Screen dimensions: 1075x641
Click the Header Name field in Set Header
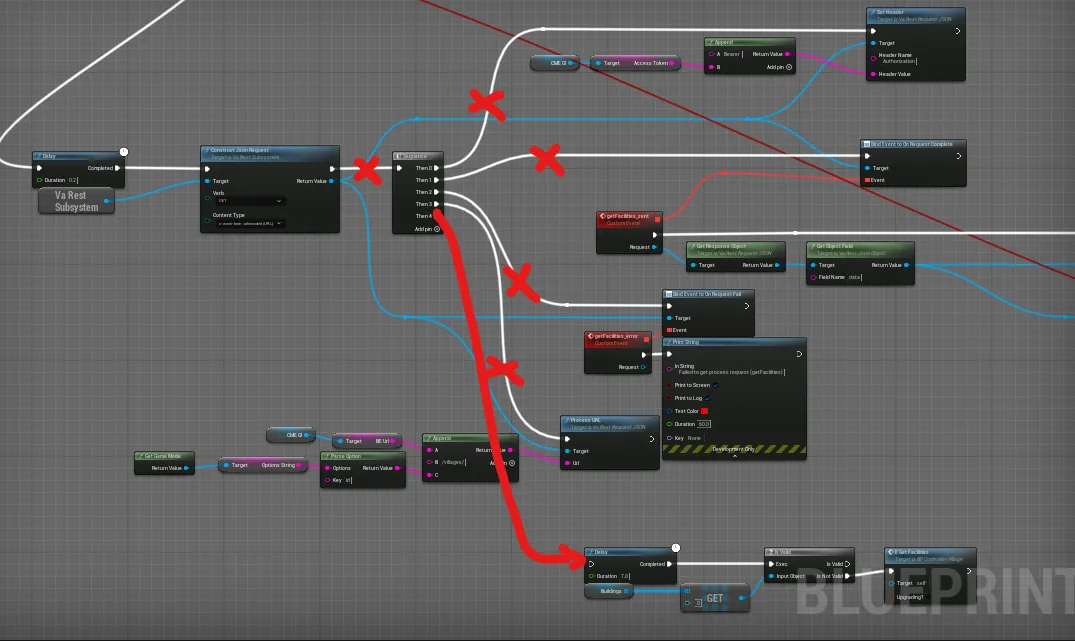point(900,61)
